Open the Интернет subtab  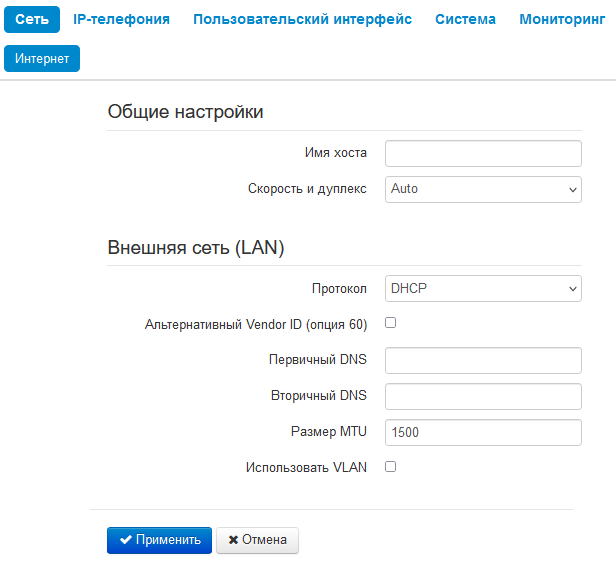pos(42,59)
